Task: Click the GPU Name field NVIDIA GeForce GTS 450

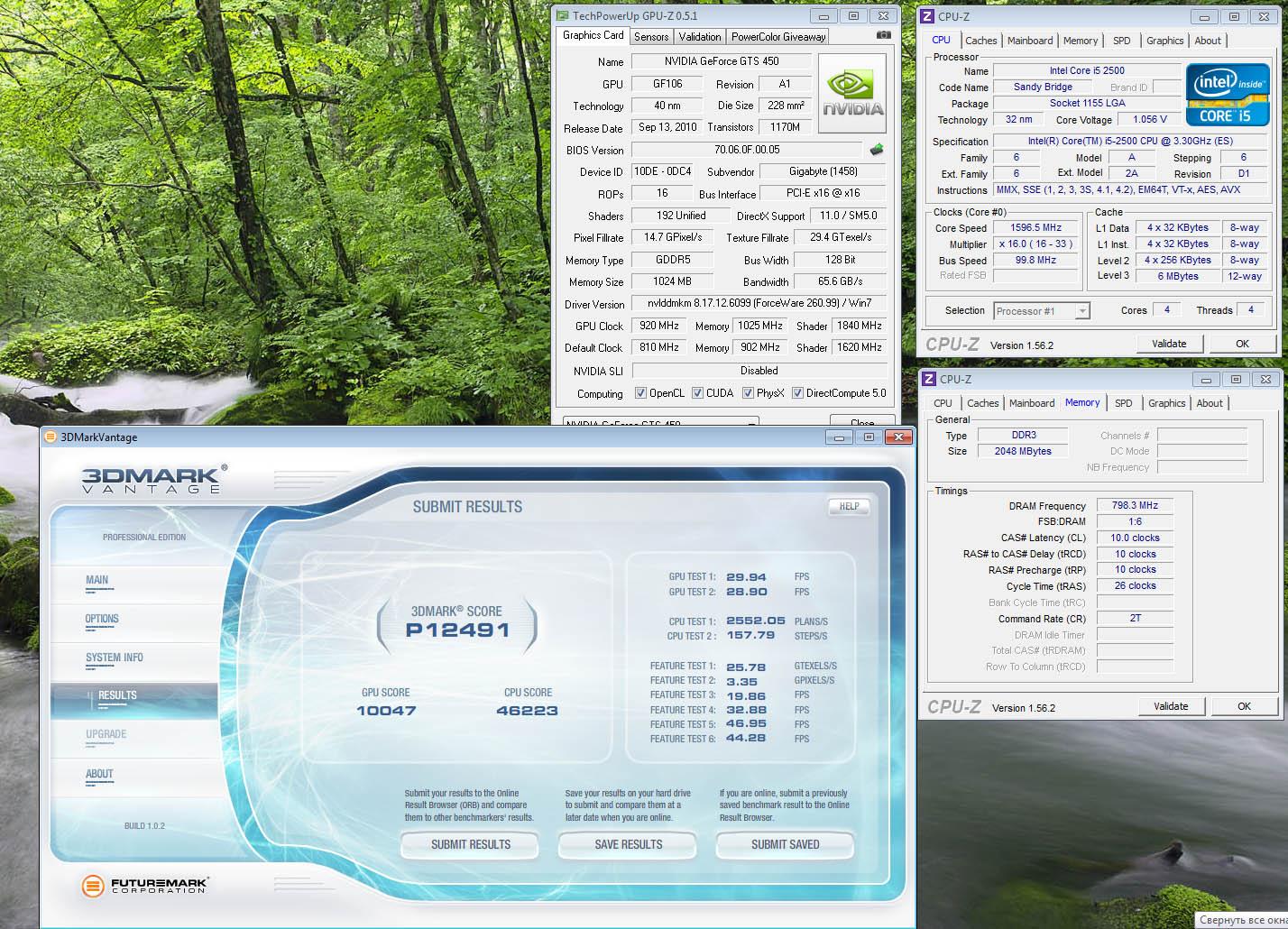Action: point(722,61)
